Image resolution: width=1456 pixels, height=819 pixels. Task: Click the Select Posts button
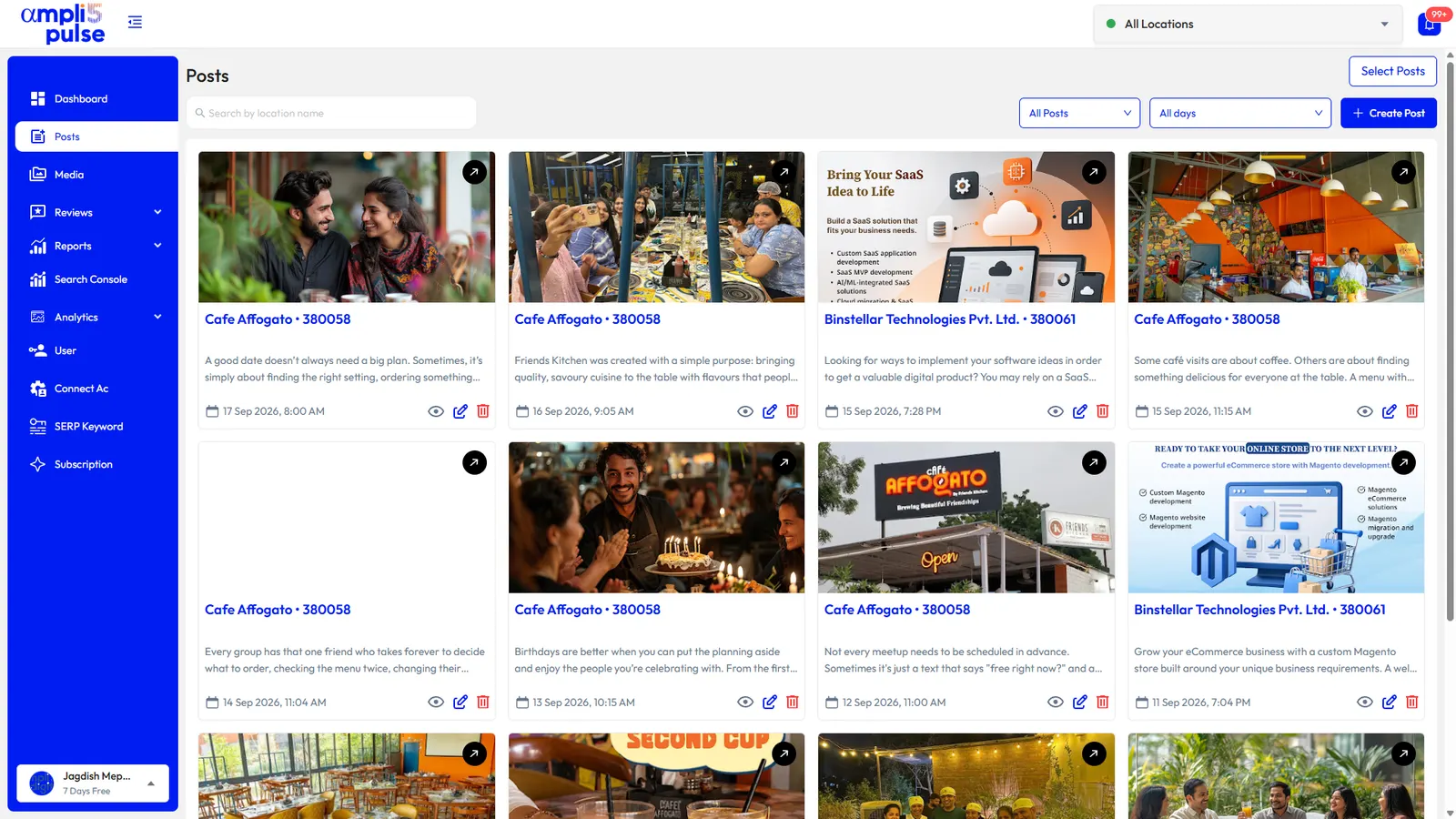click(1393, 71)
